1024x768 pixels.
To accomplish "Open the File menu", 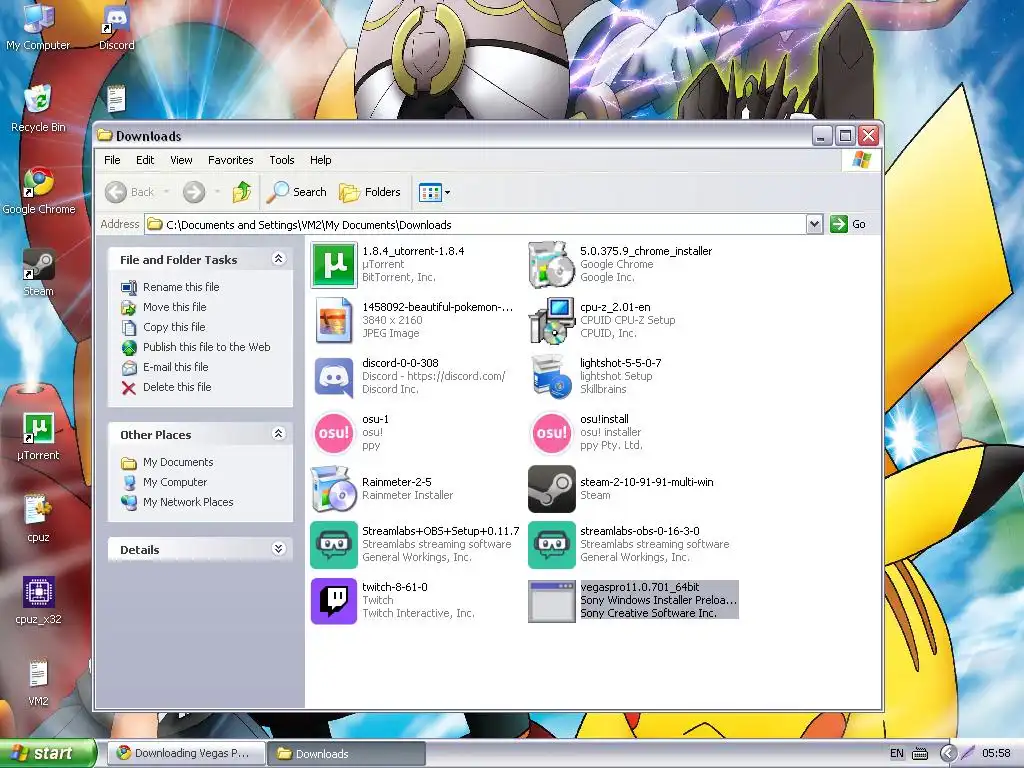I will pyautogui.click(x=112, y=160).
